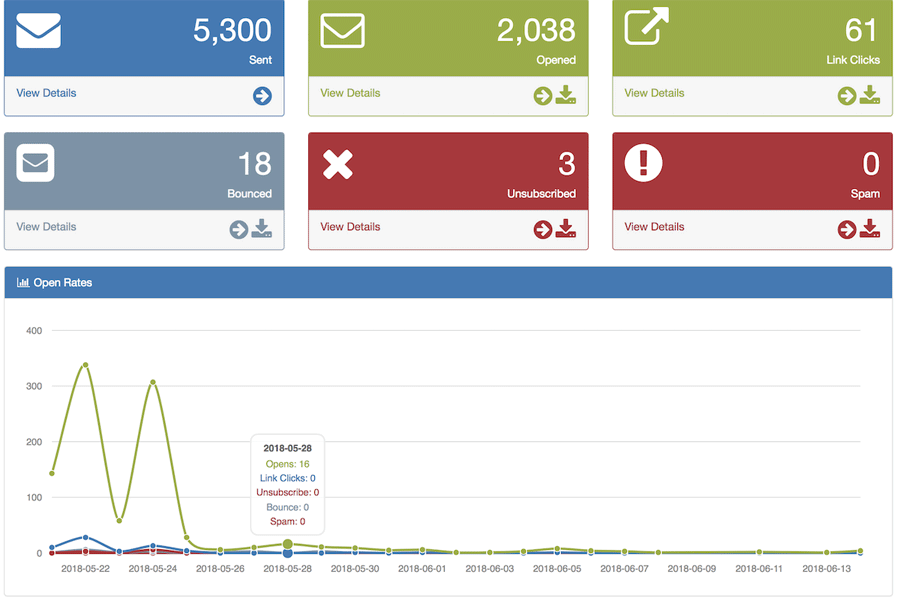Download the Bounced report

(262, 229)
